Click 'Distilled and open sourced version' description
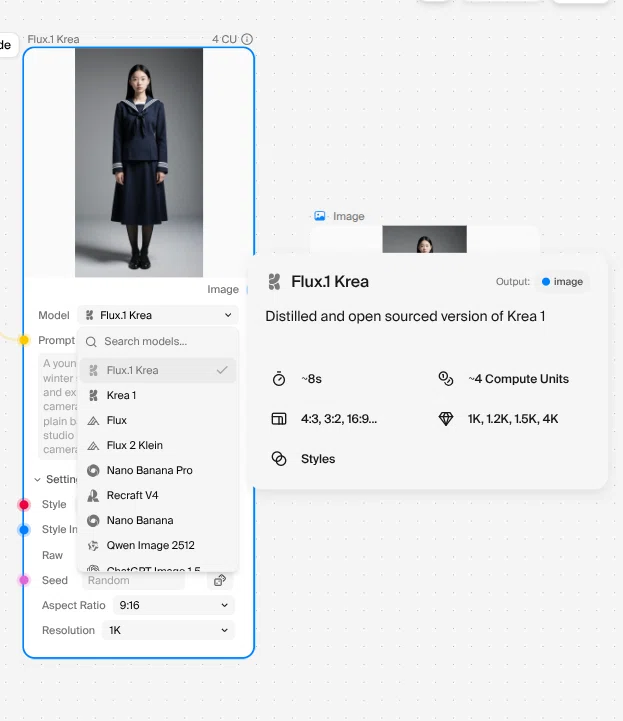The height and width of the screenshot is (721, 623). 405,316
